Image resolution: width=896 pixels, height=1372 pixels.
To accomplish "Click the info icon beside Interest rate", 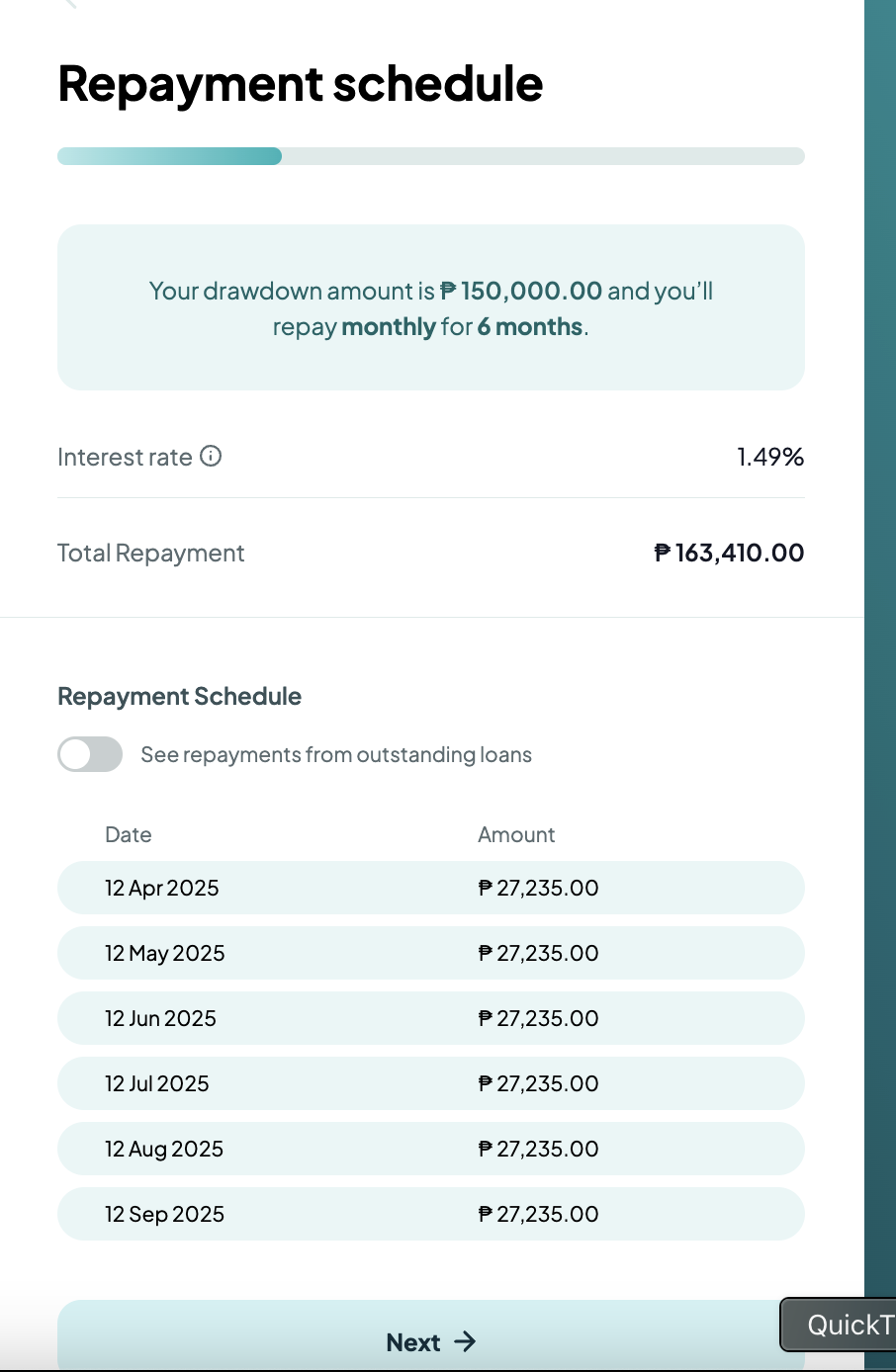I will [x=211, y=456].
